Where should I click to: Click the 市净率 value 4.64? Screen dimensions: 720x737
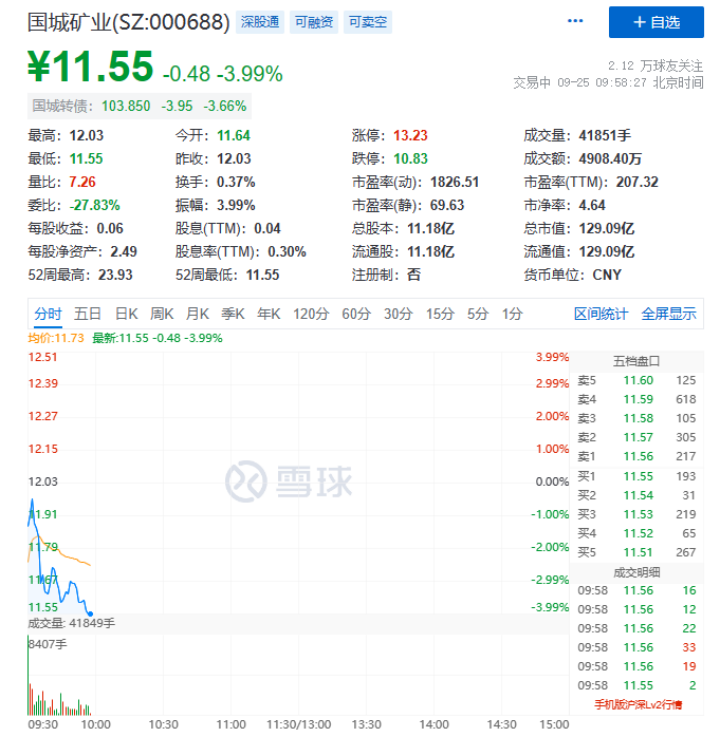point(592,205)
